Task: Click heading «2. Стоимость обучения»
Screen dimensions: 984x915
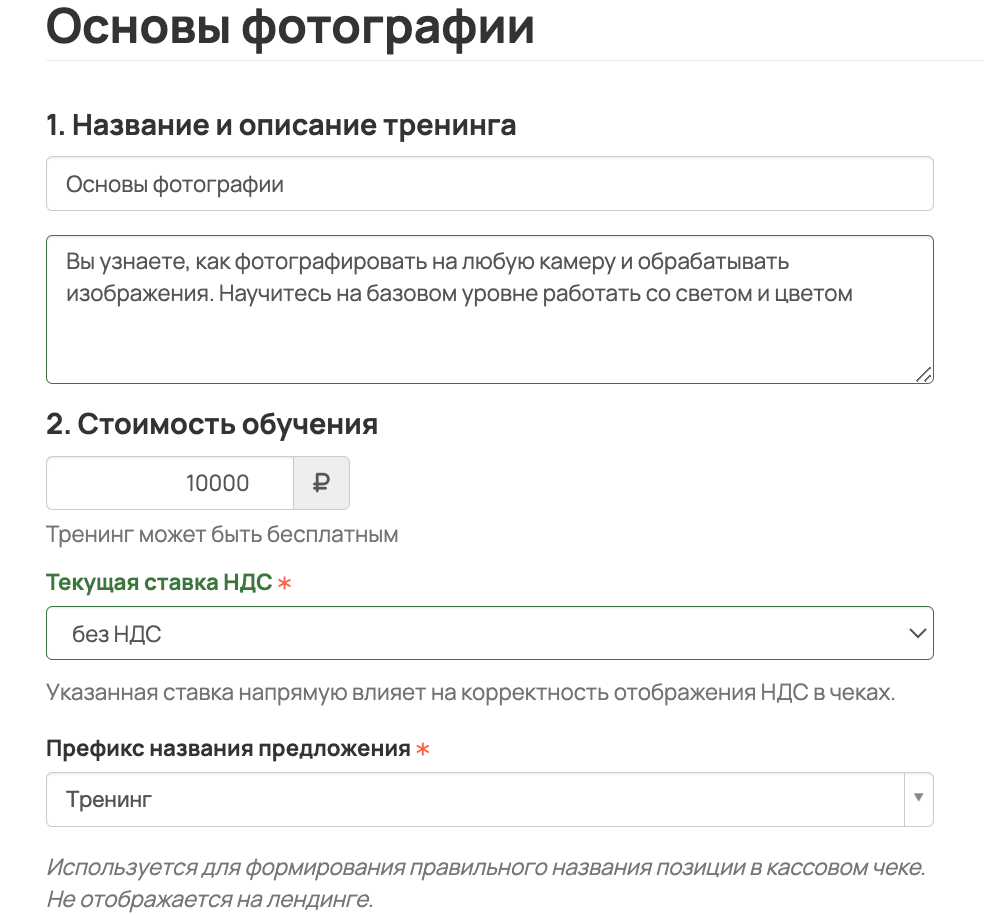Action: click(x=212, y=424)
